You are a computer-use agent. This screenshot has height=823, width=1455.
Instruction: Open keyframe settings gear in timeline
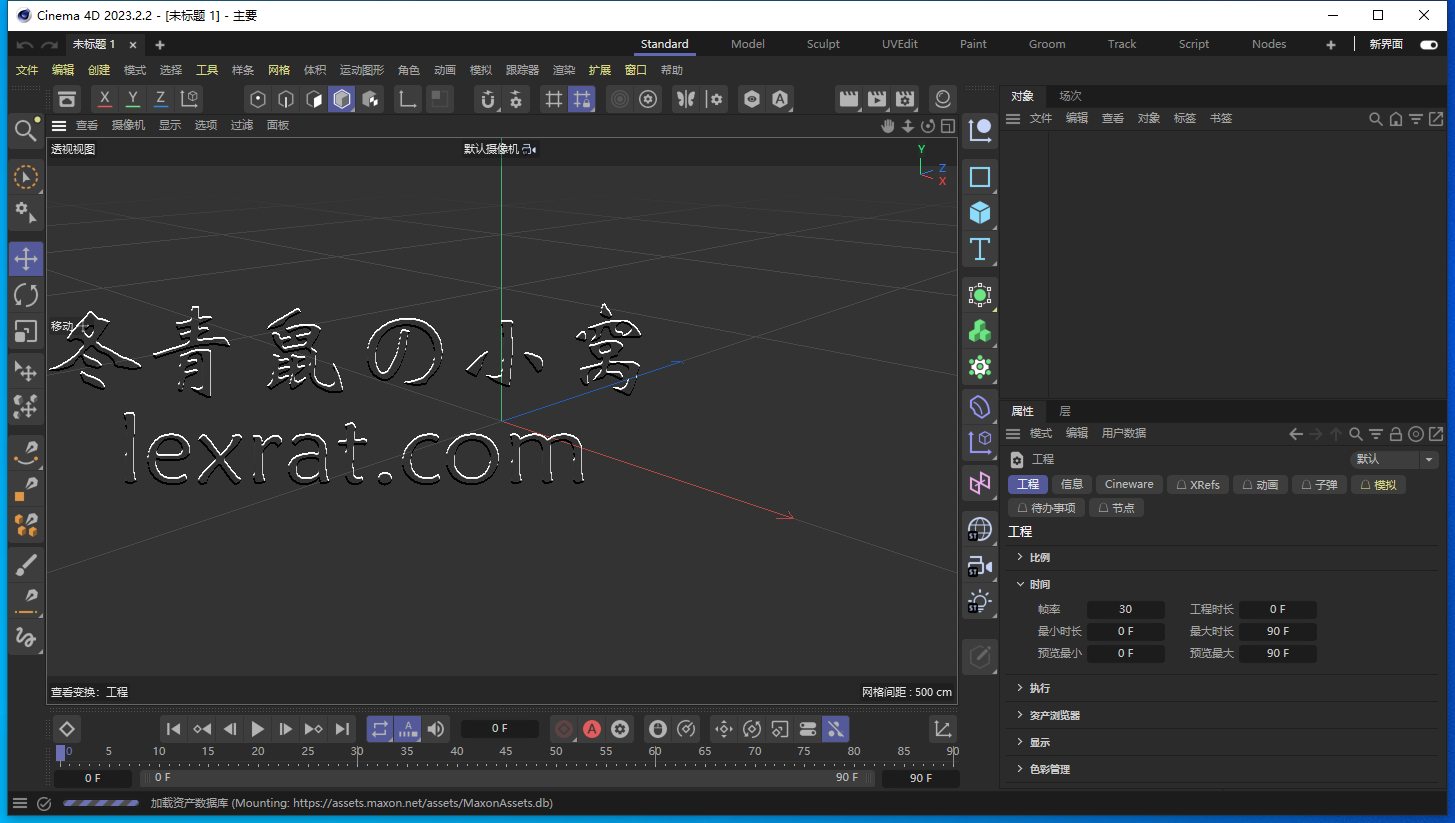click(620, 729)
